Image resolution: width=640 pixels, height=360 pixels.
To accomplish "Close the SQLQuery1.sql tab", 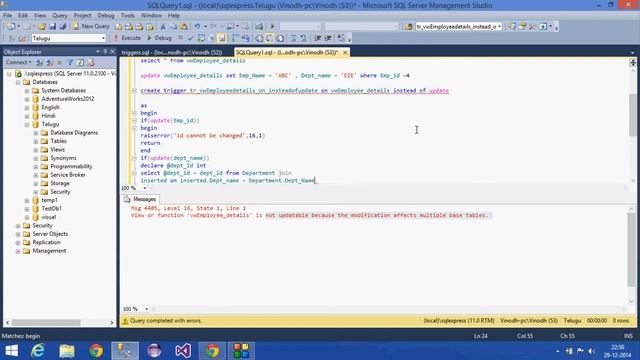I will 345,52.
